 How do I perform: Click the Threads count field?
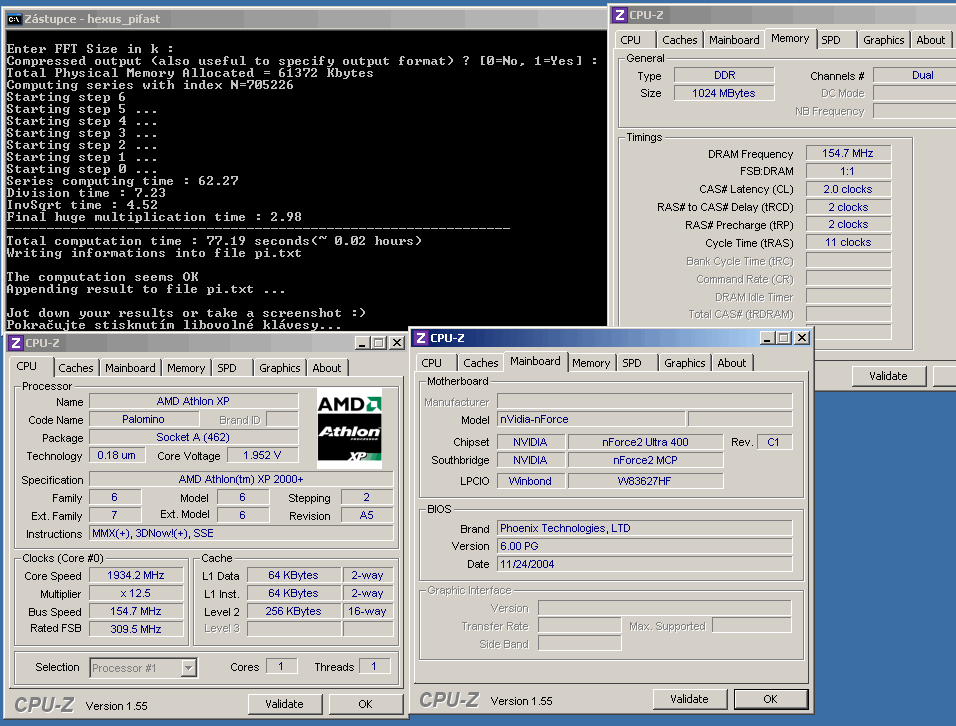(x=374, y=666)
